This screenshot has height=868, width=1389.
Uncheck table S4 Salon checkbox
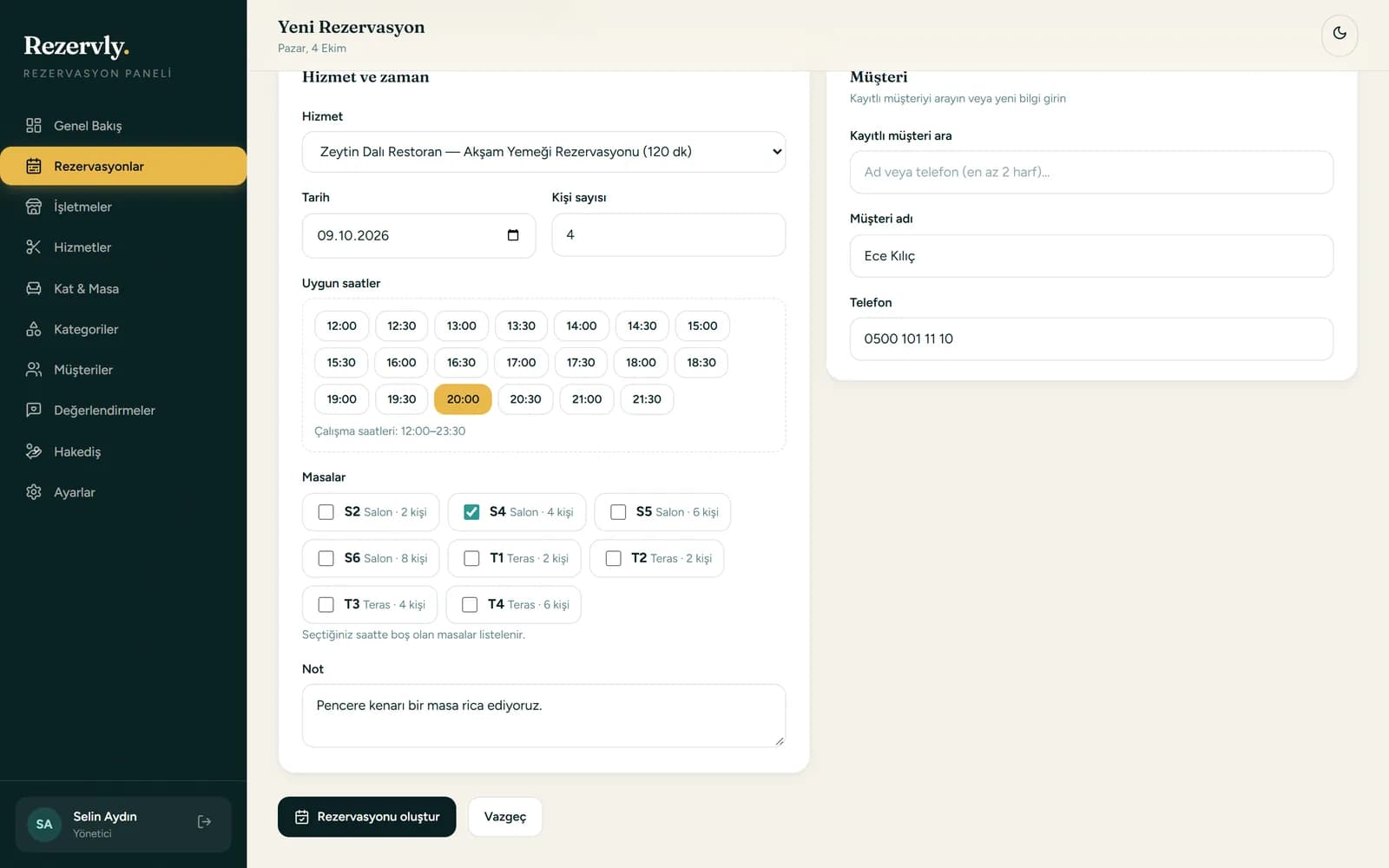[x=471, y=512]
